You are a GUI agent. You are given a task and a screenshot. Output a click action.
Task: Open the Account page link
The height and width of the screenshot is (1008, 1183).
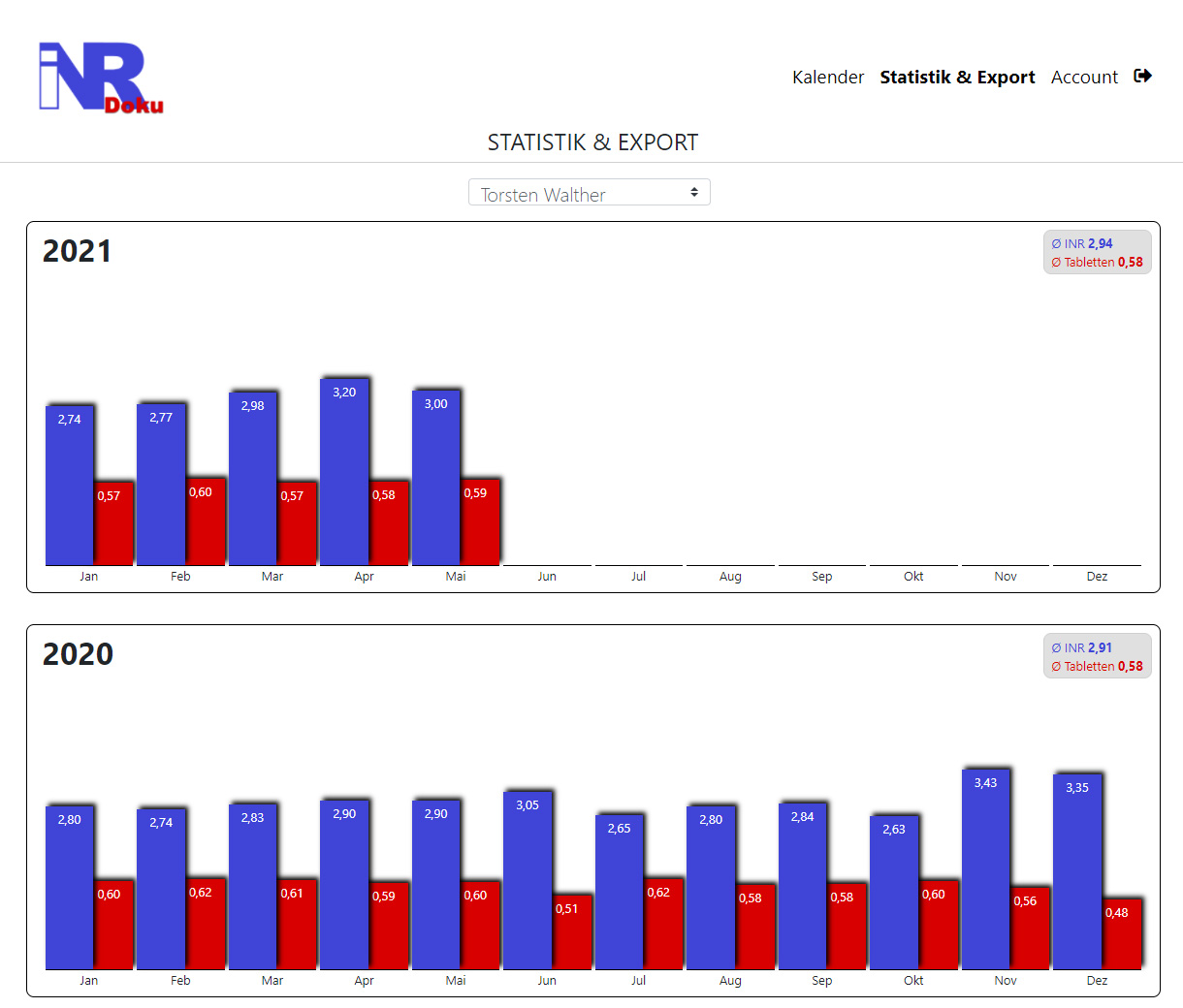click(x=1084, y=78)
